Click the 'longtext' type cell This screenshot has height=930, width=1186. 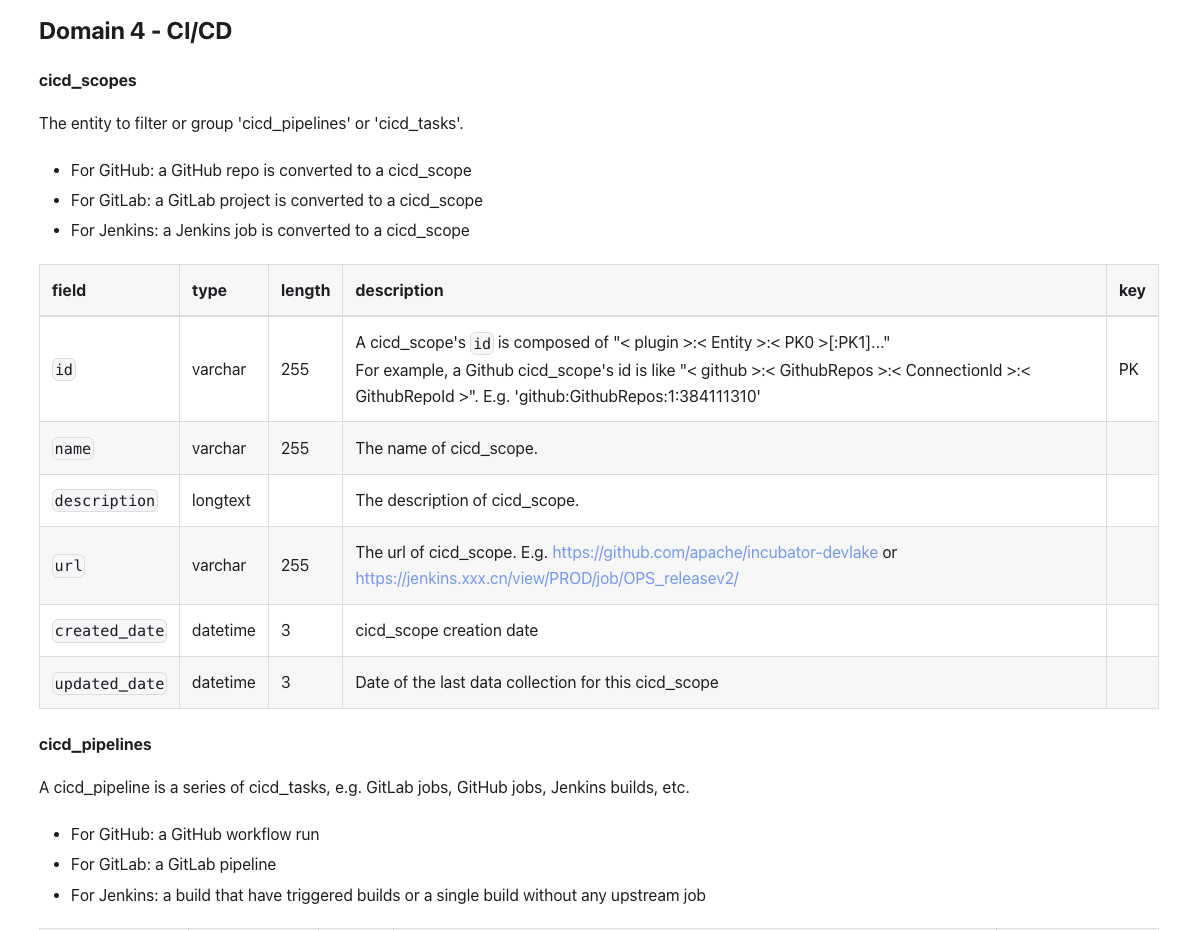221,500
